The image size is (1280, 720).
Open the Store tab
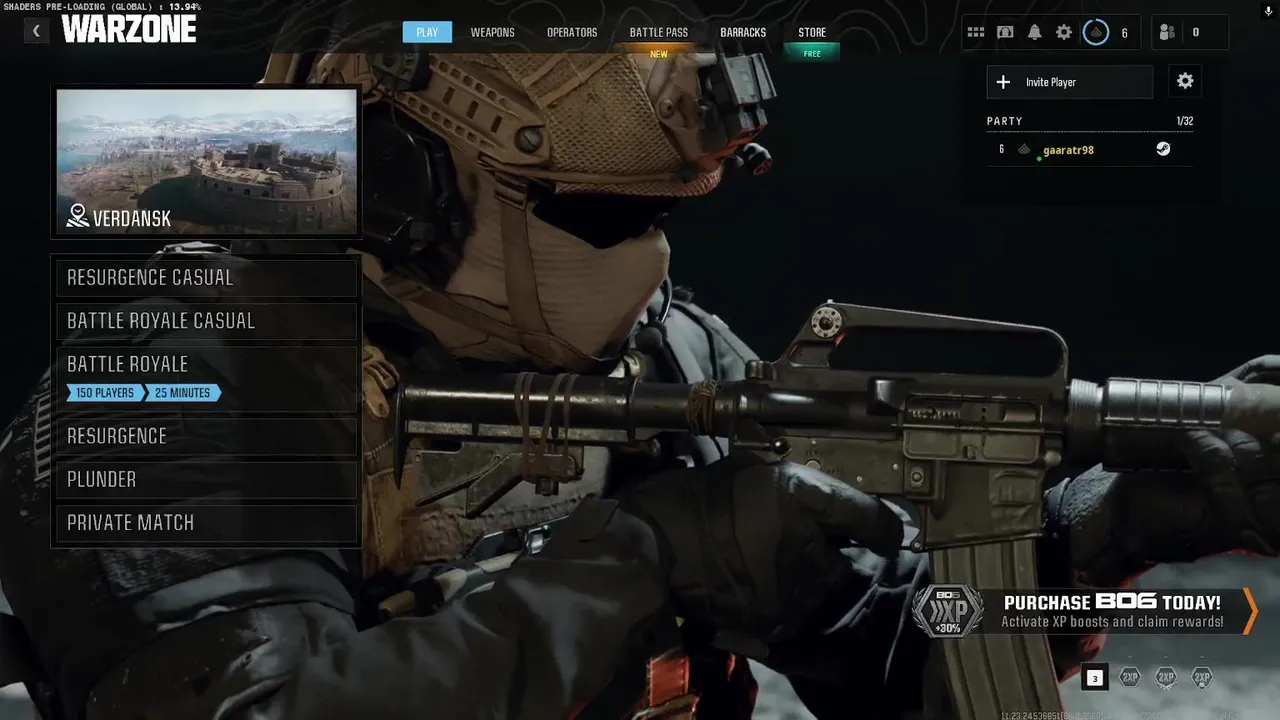click(812, 32)
